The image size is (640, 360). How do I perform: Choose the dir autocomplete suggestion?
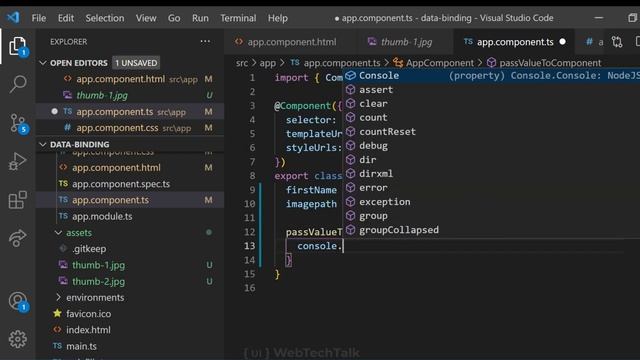pos(491,160)
